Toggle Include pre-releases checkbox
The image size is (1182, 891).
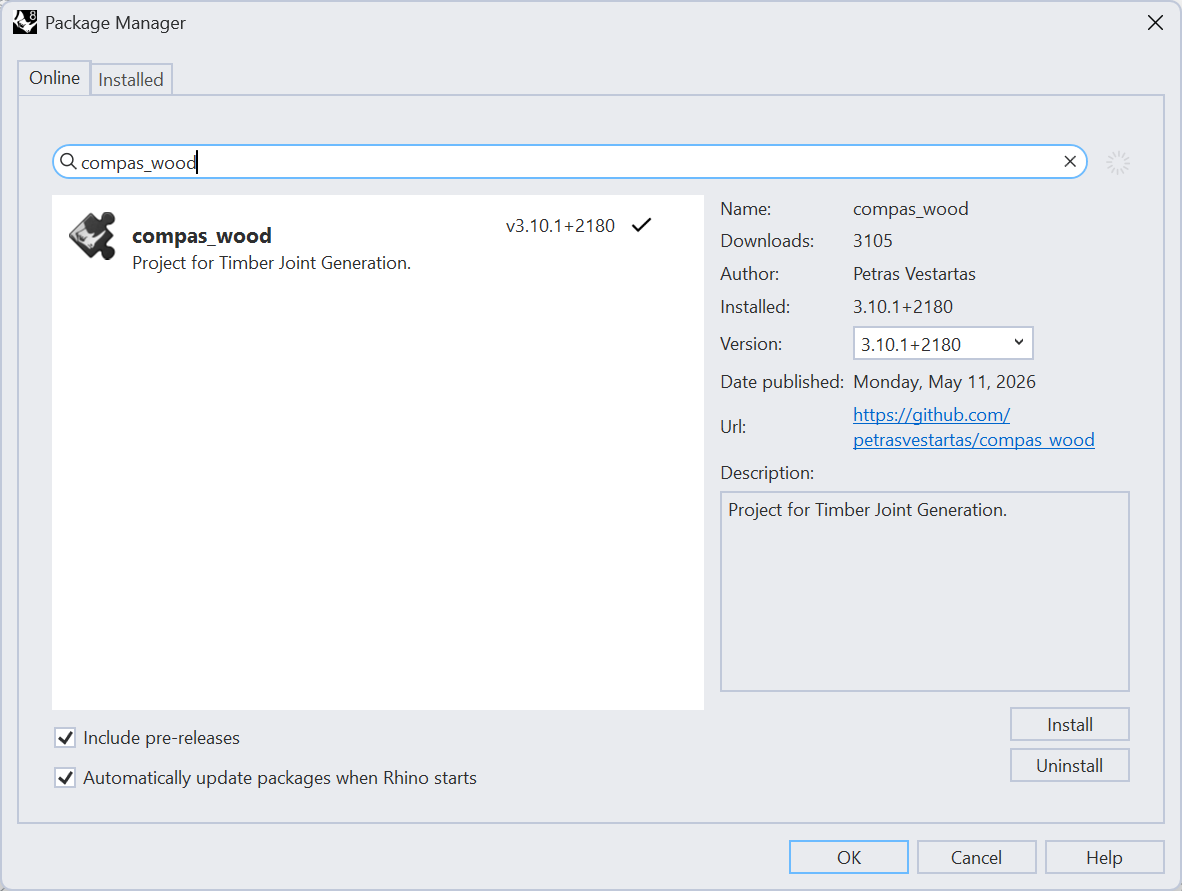coord(66,737)
